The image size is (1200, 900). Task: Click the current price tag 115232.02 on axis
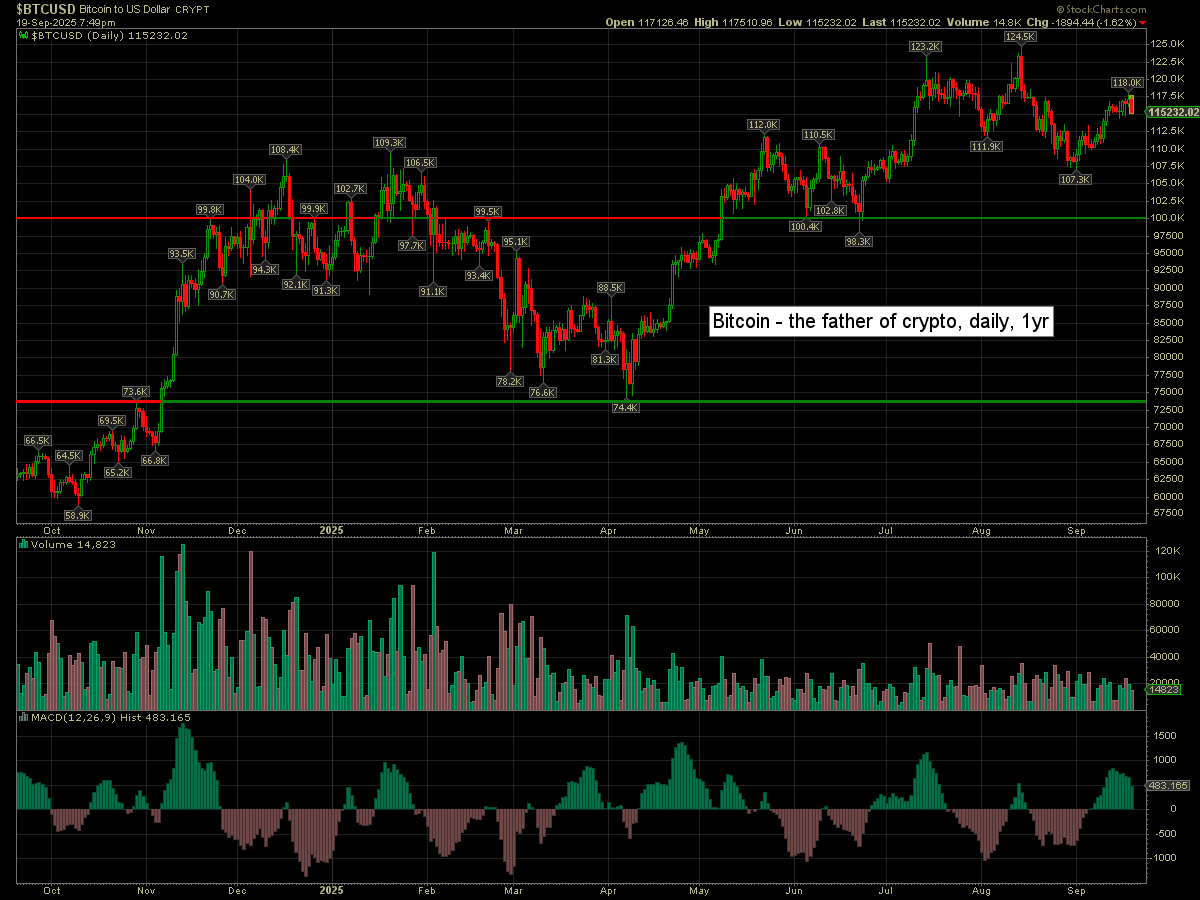click(1172, 112)
